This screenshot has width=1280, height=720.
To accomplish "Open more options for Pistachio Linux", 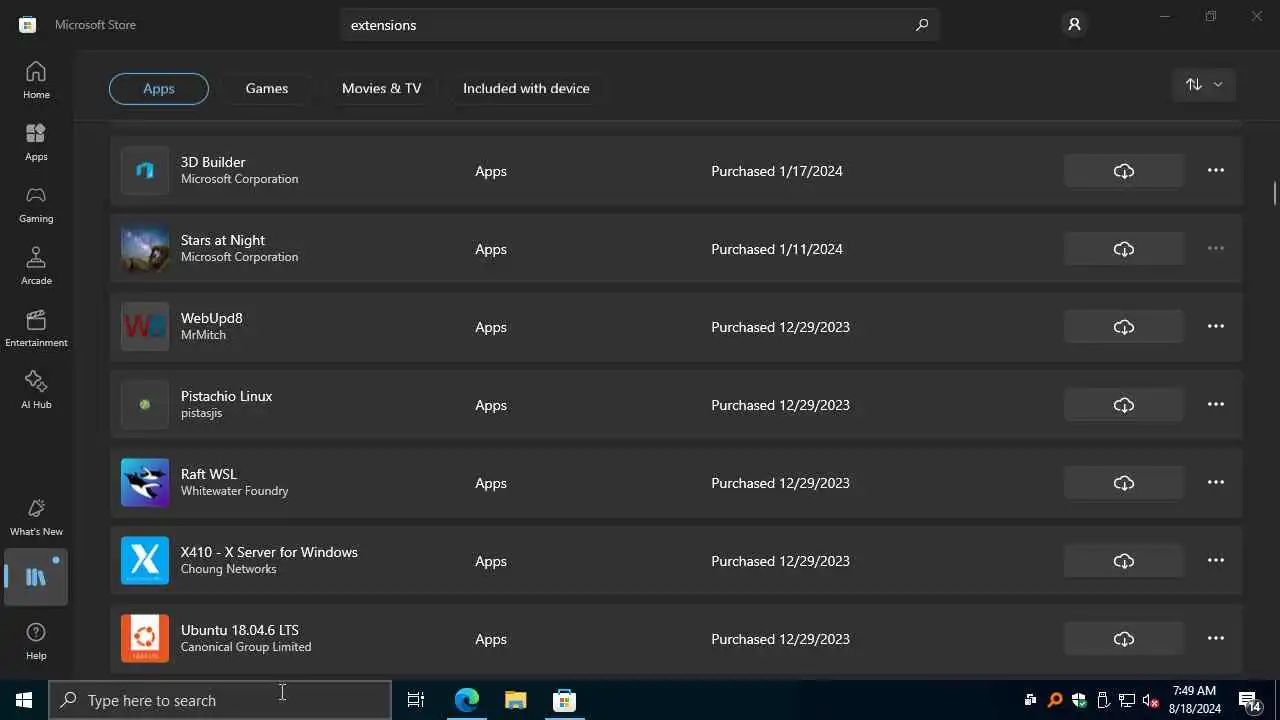I will [x=1216, y=405].
